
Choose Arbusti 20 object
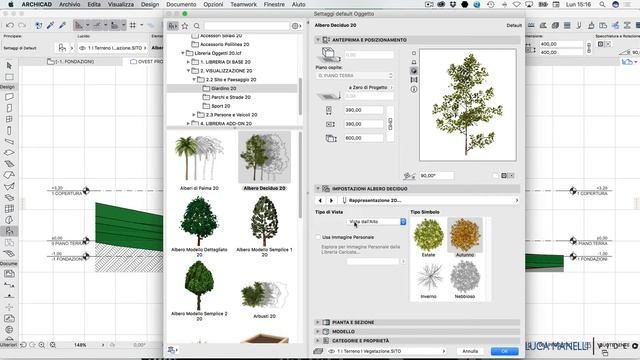coord(264,299)
